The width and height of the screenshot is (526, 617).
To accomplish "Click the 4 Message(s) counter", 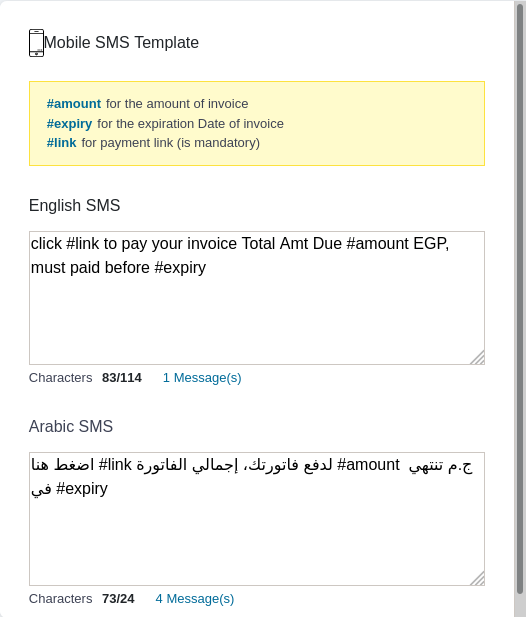I will tap(195, 599).
